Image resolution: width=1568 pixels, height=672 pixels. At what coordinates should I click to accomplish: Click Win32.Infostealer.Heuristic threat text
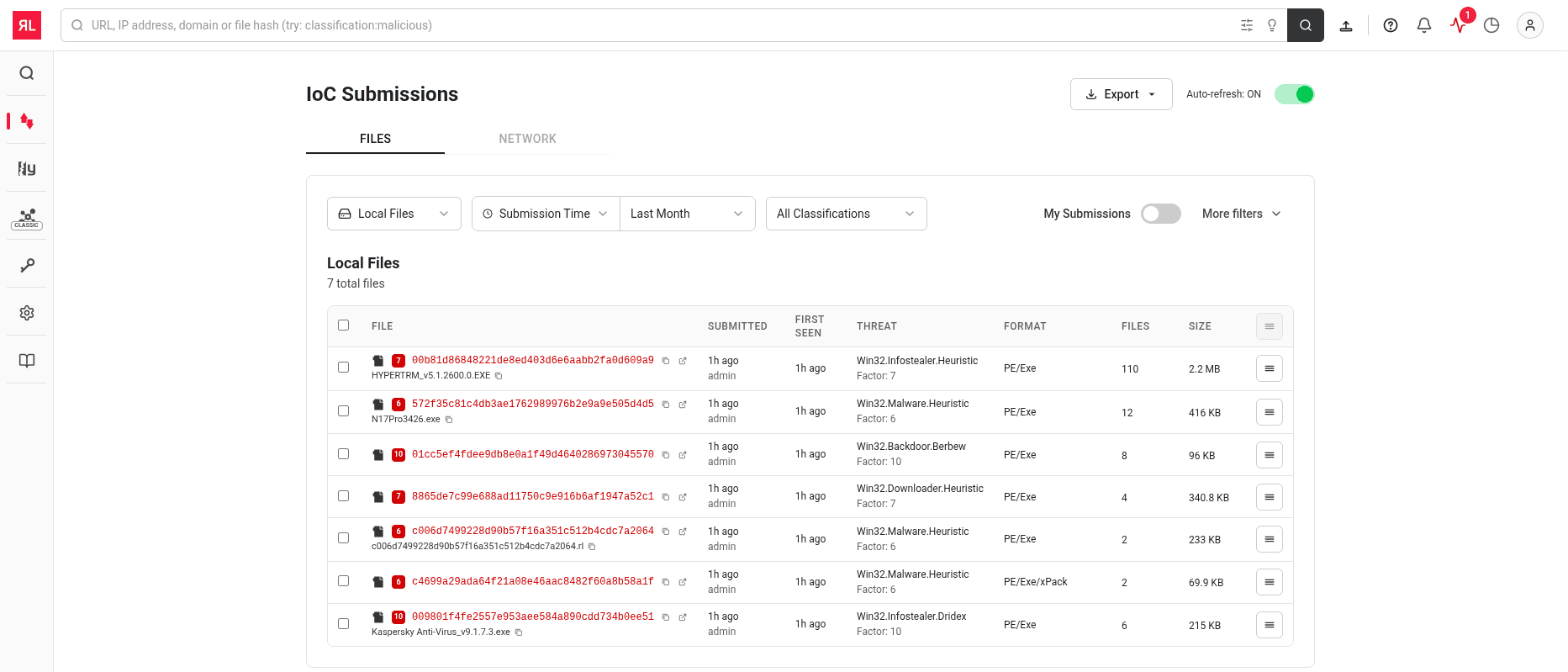click(x=917, y=361)
